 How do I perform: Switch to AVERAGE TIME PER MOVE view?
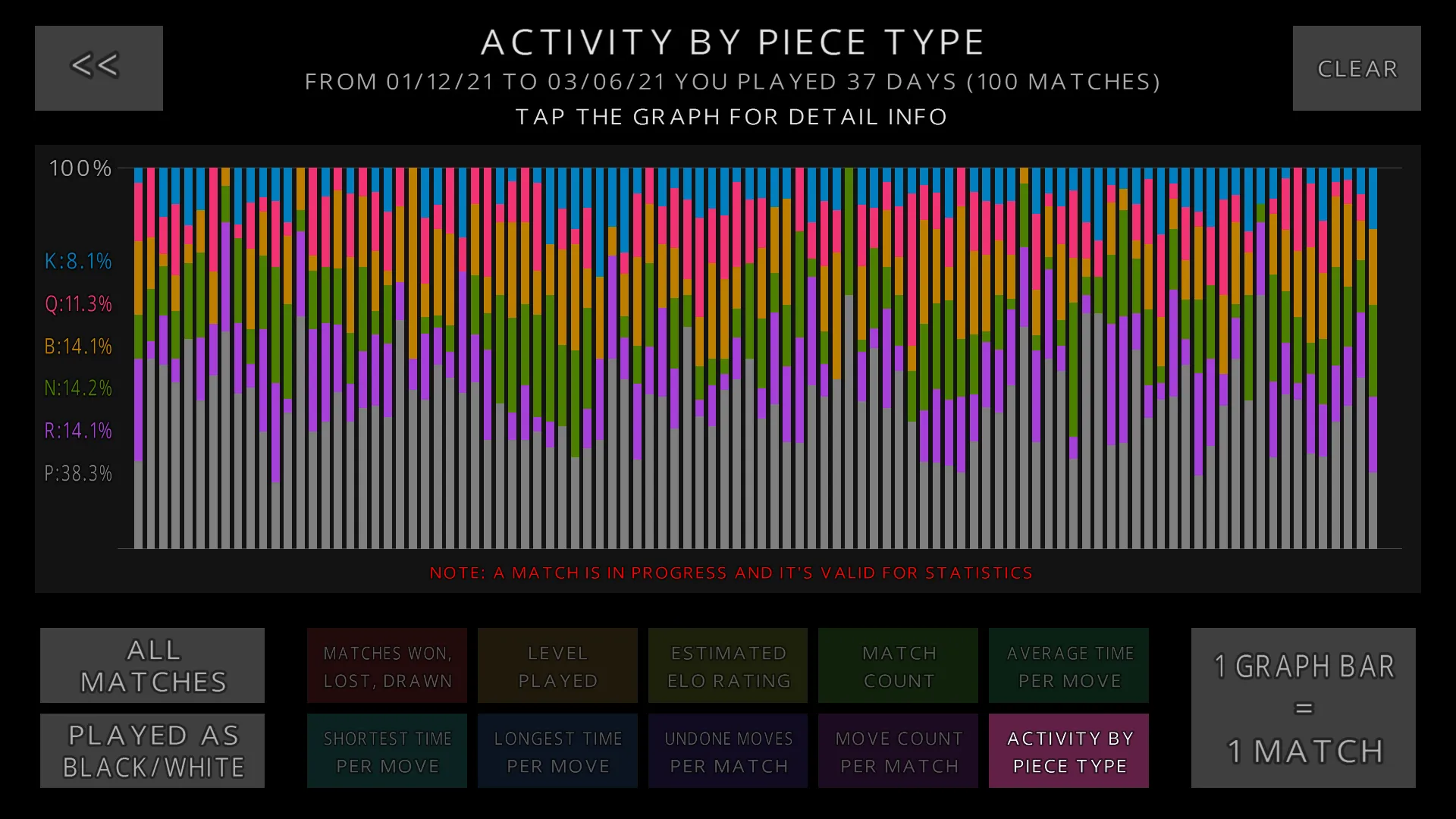click(1069, 666)
